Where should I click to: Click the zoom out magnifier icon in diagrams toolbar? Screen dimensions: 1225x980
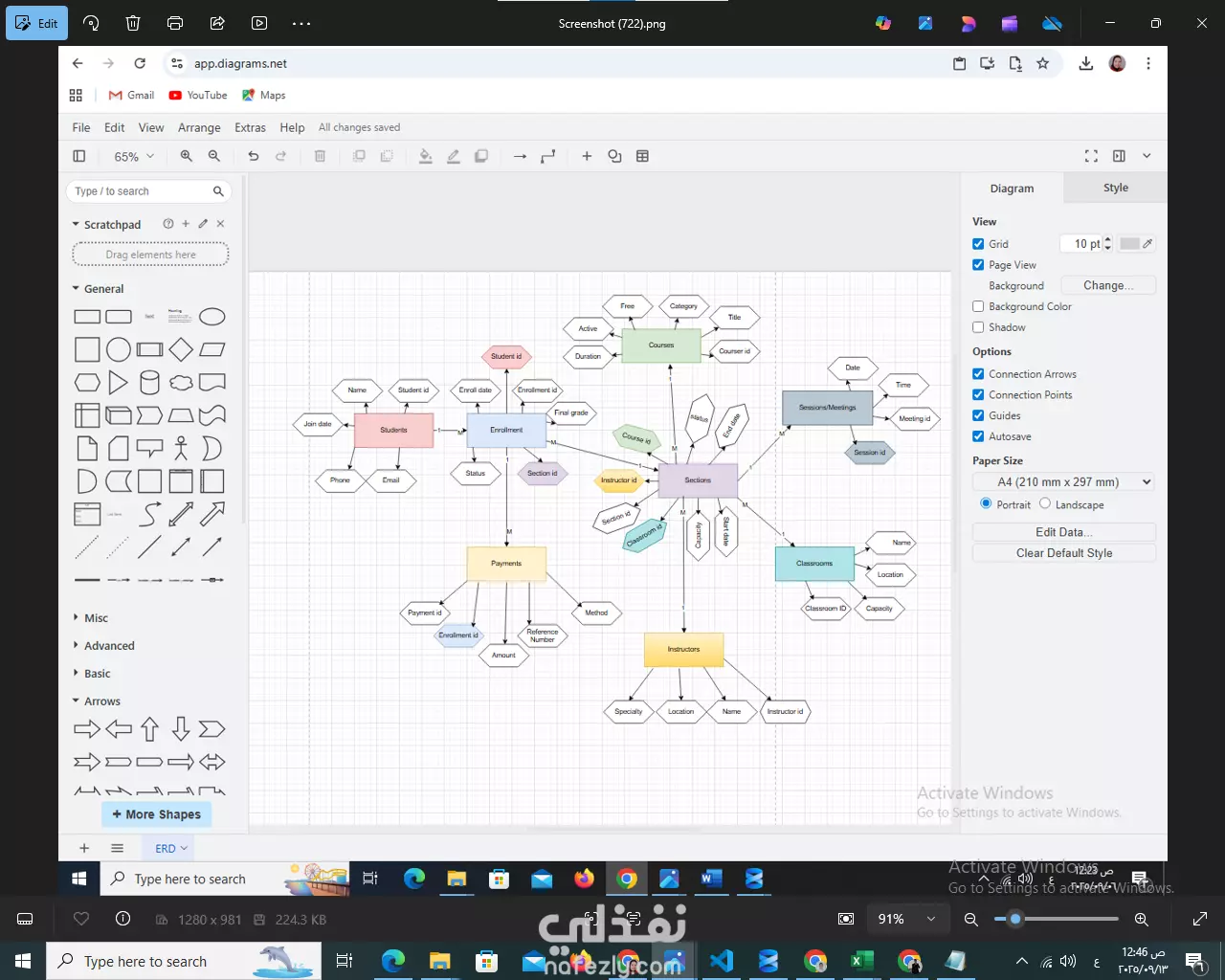pyautogui.click(x=214, y=156)
